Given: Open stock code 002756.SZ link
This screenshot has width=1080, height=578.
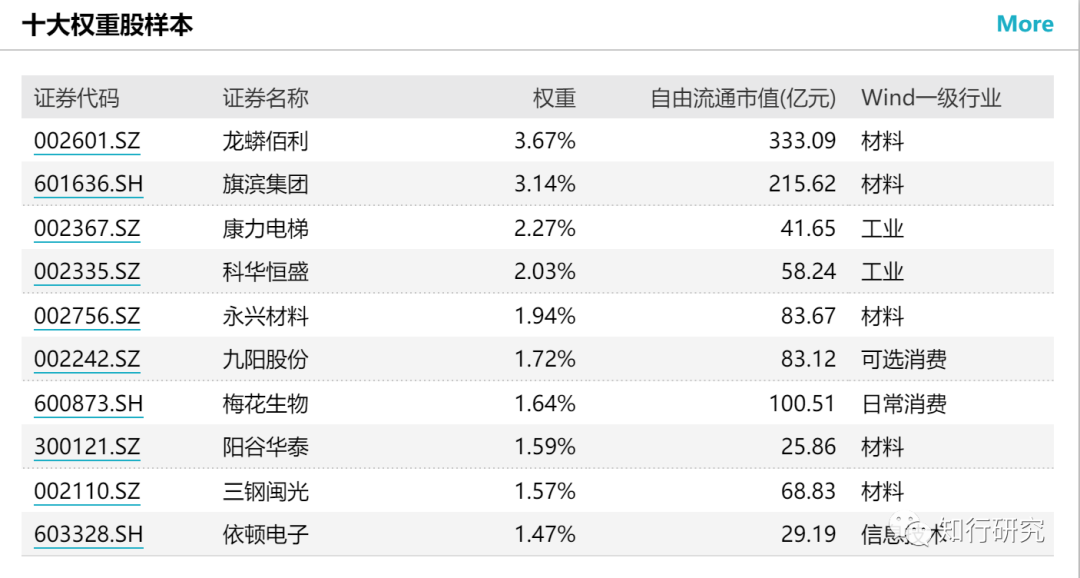Looking at the screenshot, I should click(x=87, y=317).
